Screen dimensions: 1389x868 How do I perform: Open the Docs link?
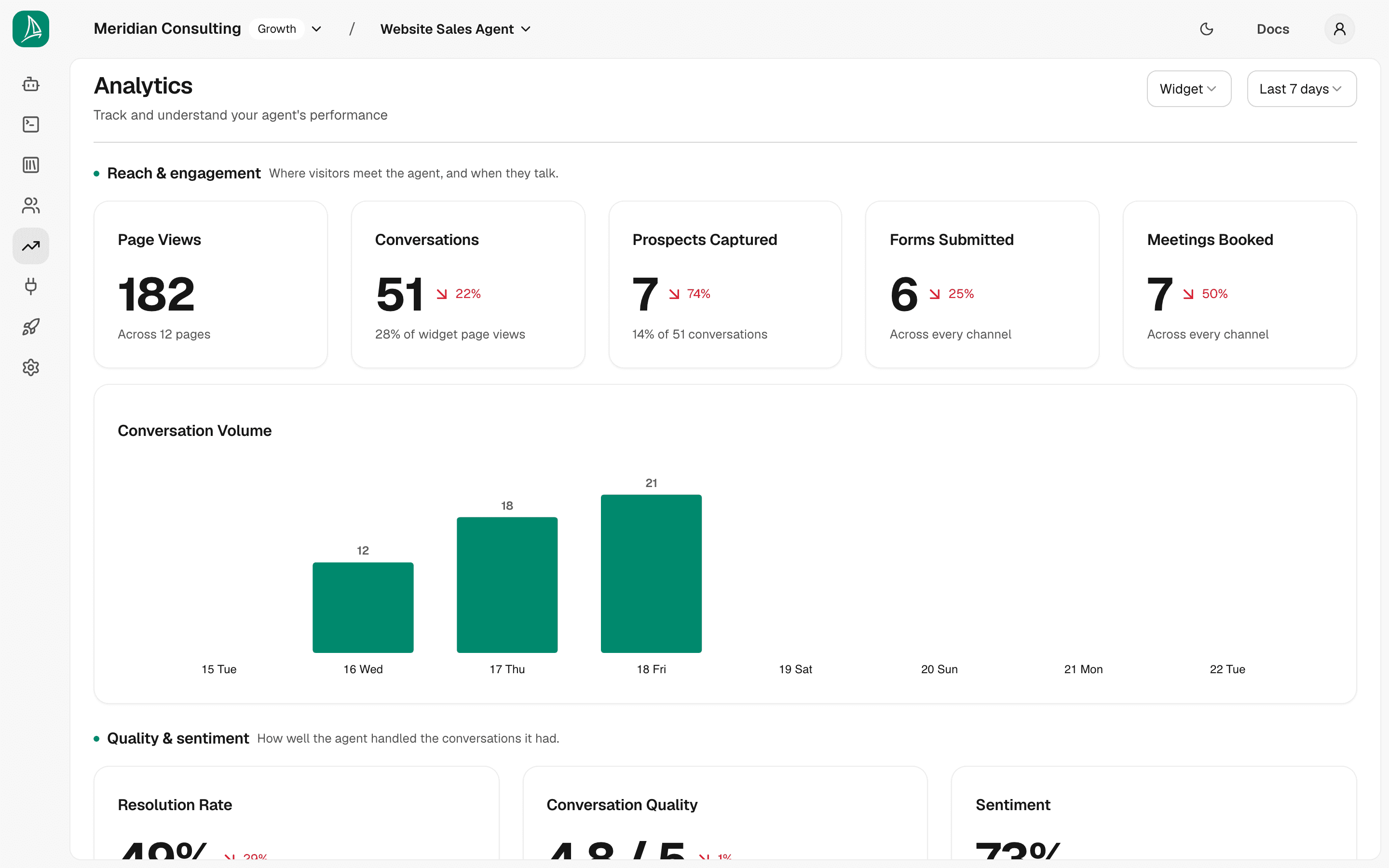tap(1272, 29)
